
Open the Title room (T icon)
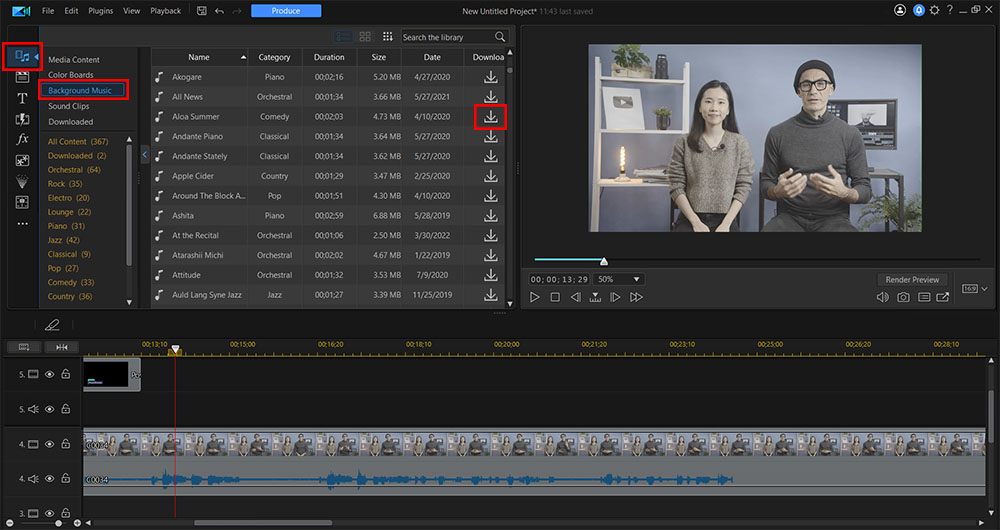22,98
